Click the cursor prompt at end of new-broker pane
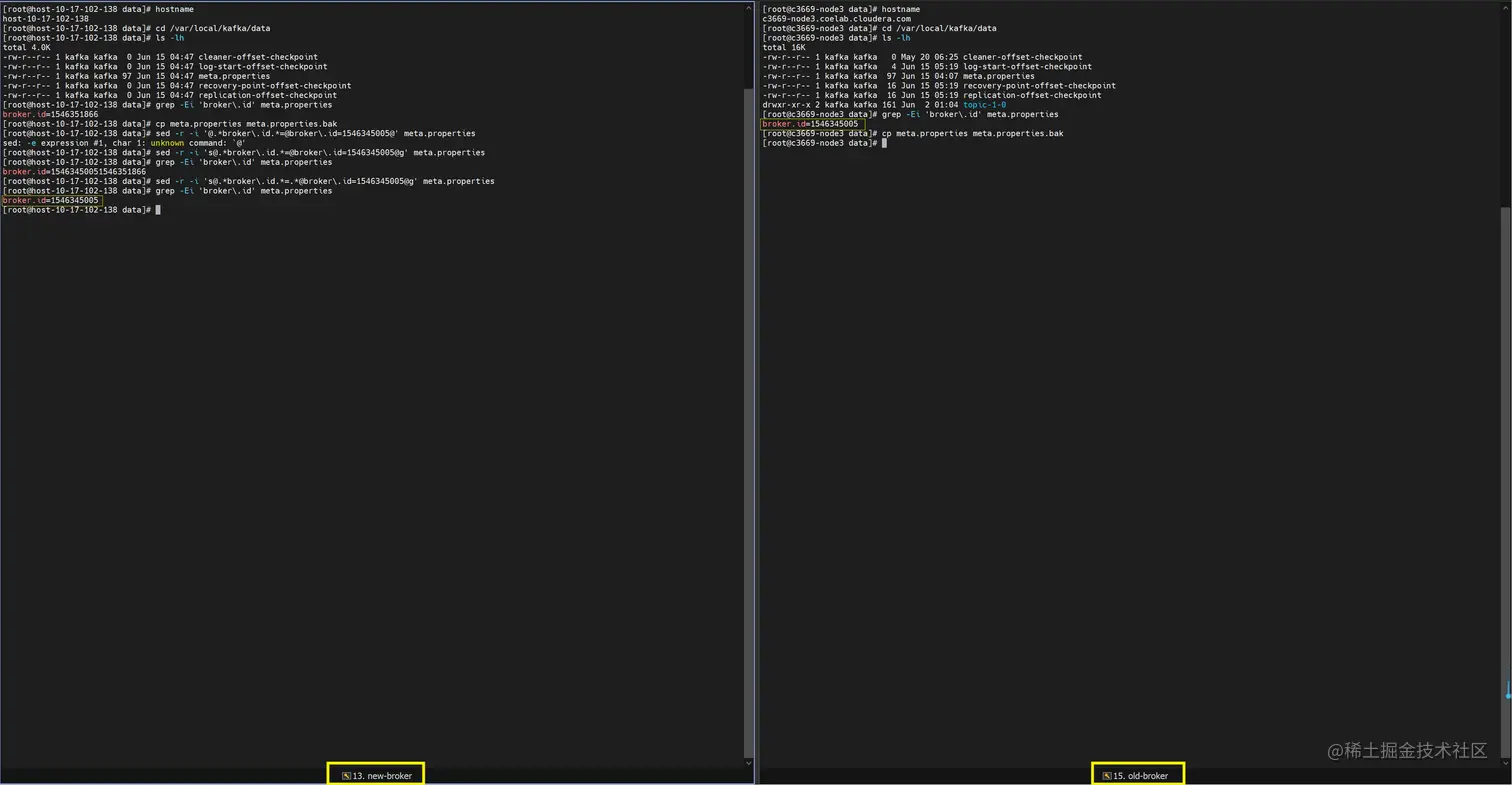This screenshot has height=785, width=1512. [x=157, y=210]
